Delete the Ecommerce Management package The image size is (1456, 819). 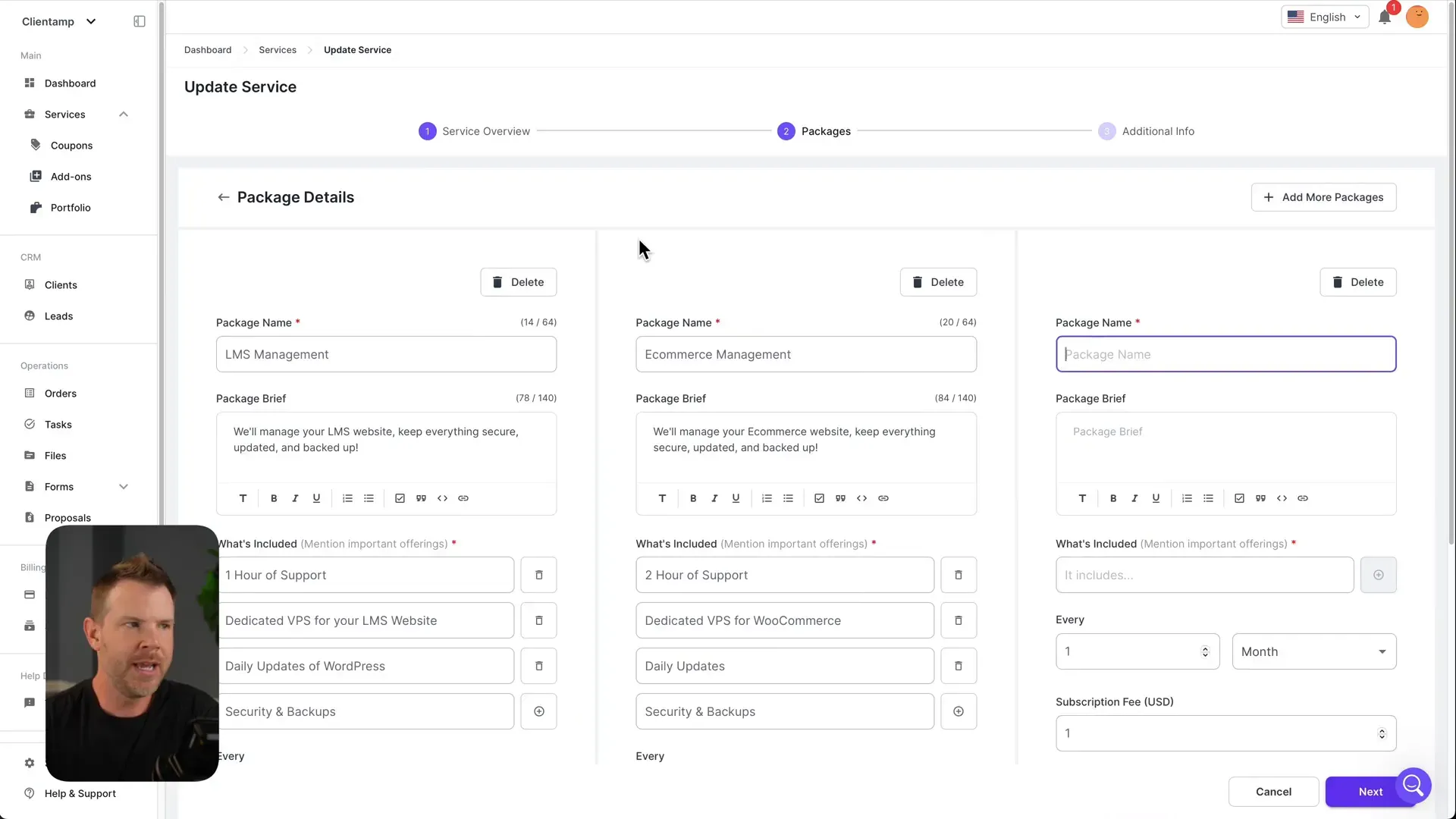(938, 282)
